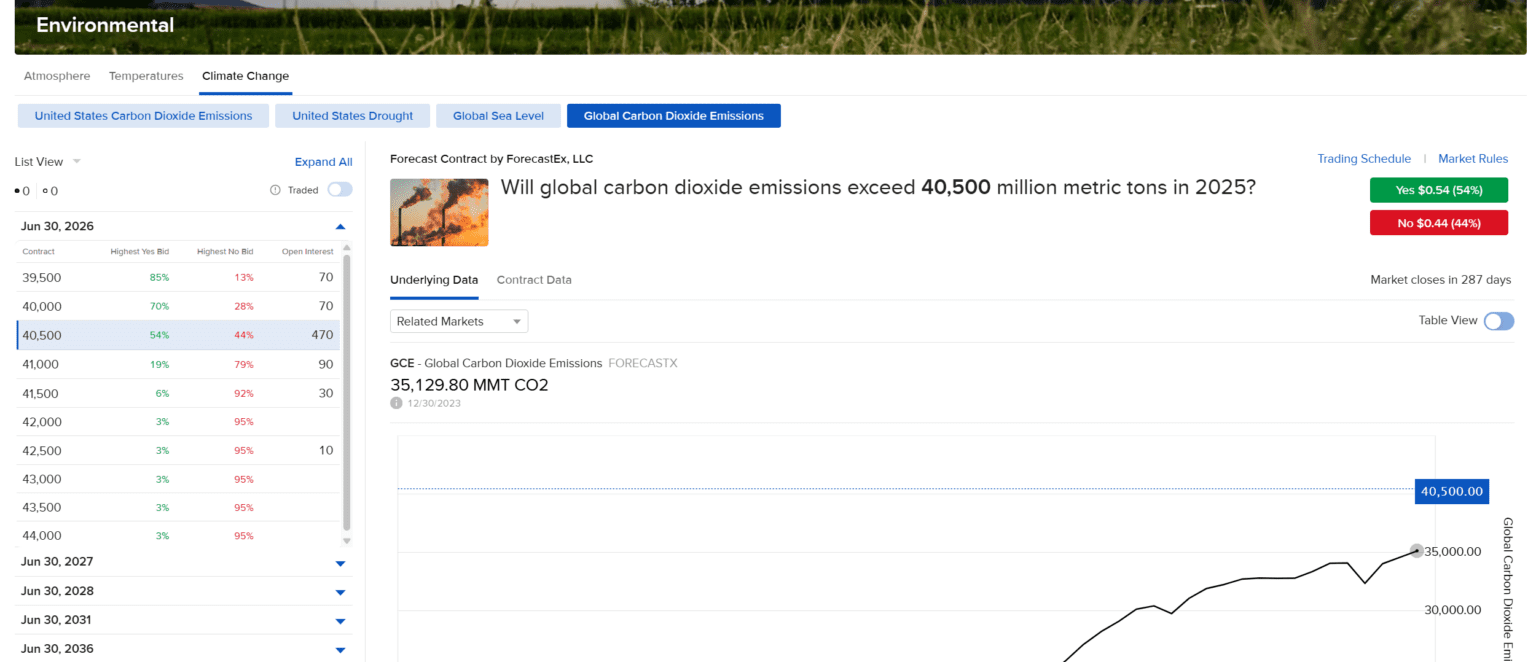Click the Expand All link
The image size is (1536, 662).
click(x=323, y=162)
